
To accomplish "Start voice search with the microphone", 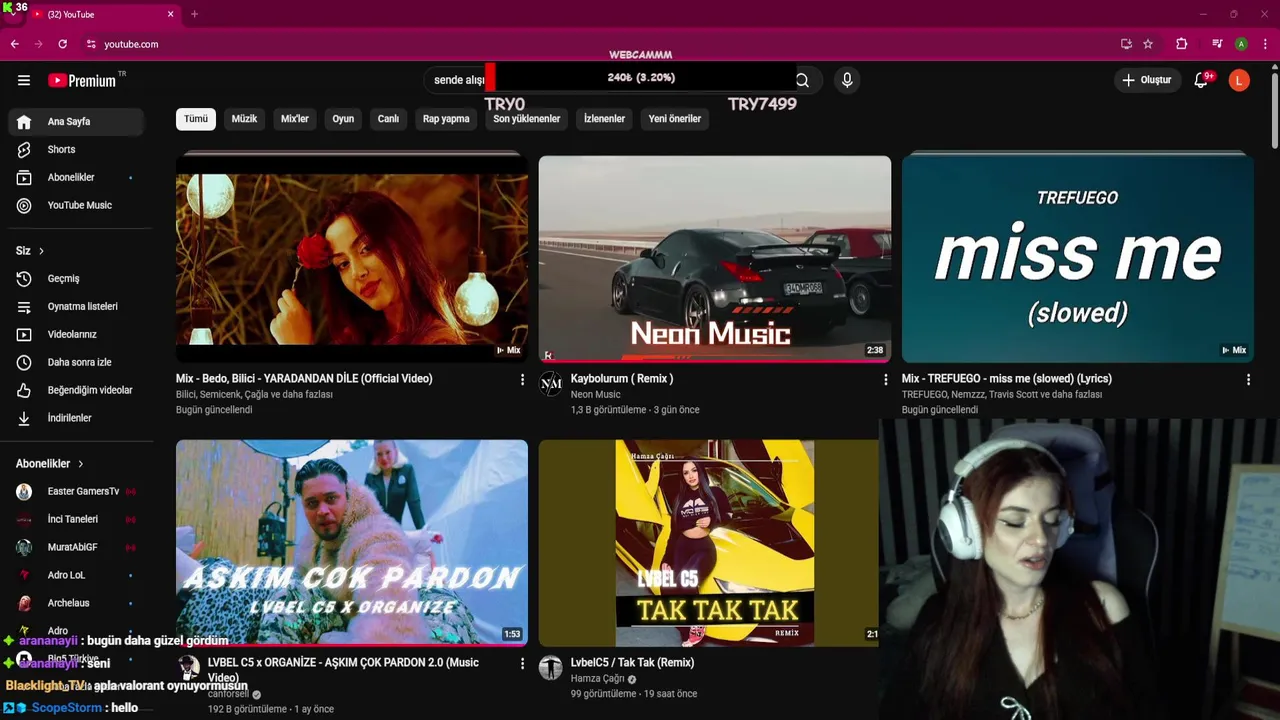I will [847, 80].
